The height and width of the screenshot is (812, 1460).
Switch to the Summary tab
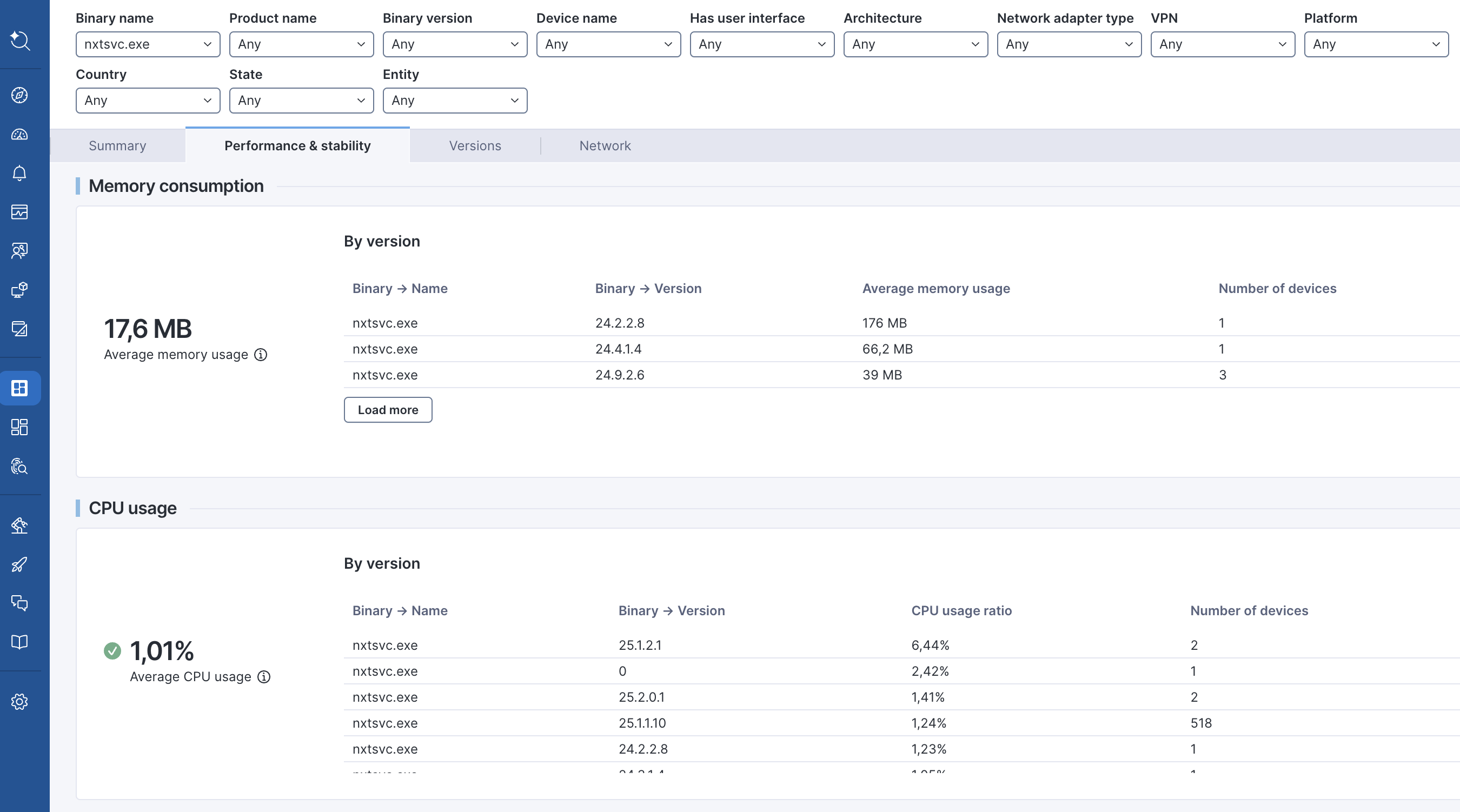click(117, 145)
